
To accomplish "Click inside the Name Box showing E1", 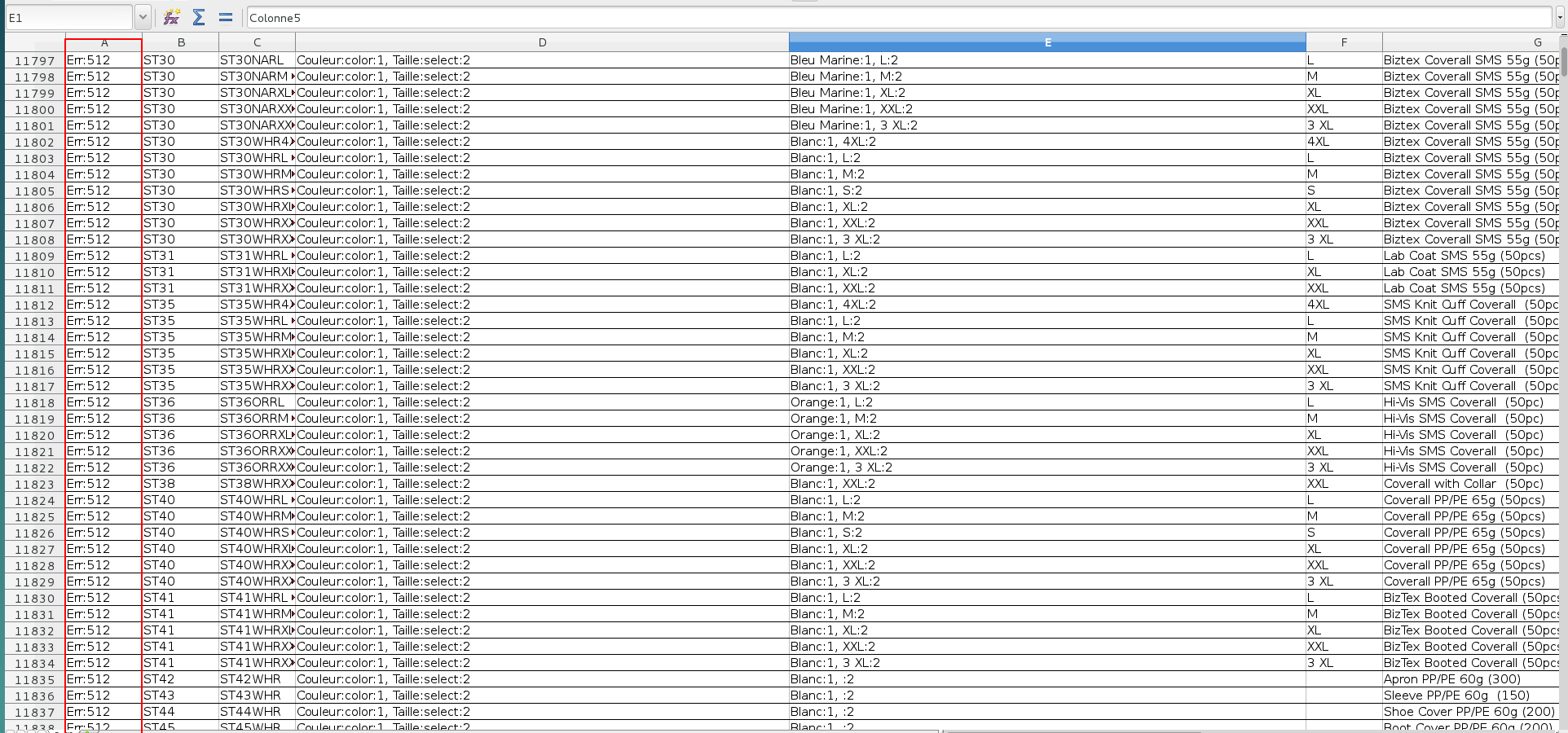I will pos(69,16).
